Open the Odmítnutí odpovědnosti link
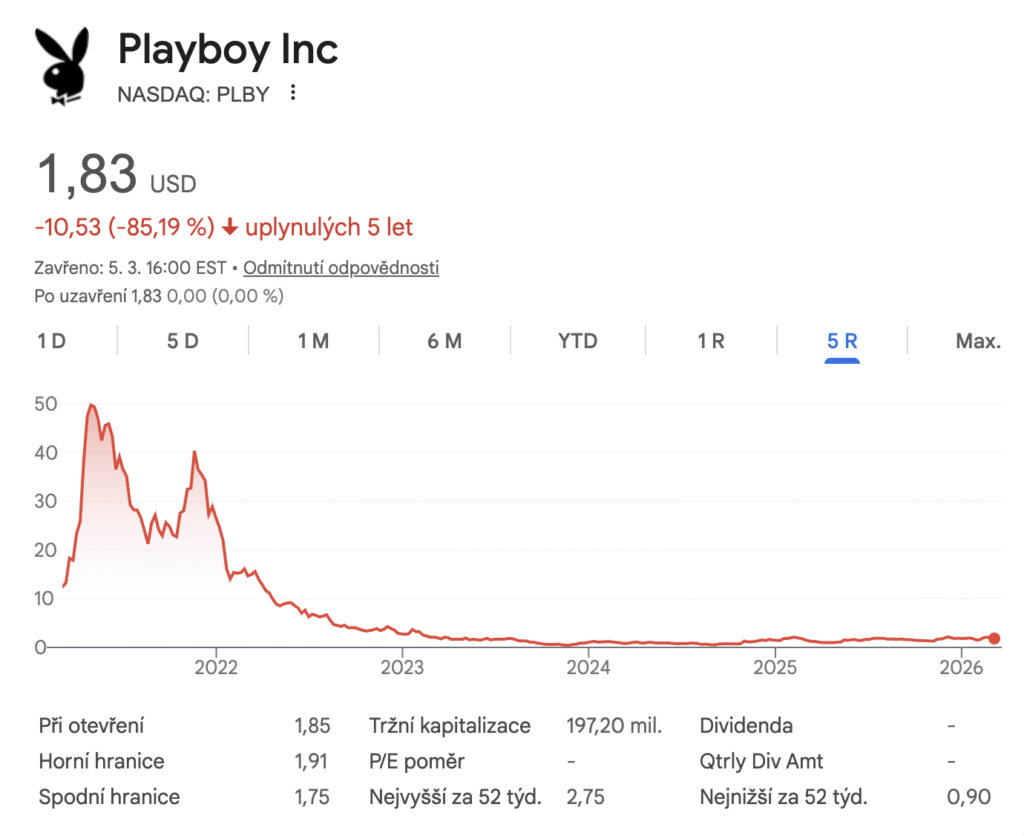This screenshot has width=1024, height=836. (341, 268)
